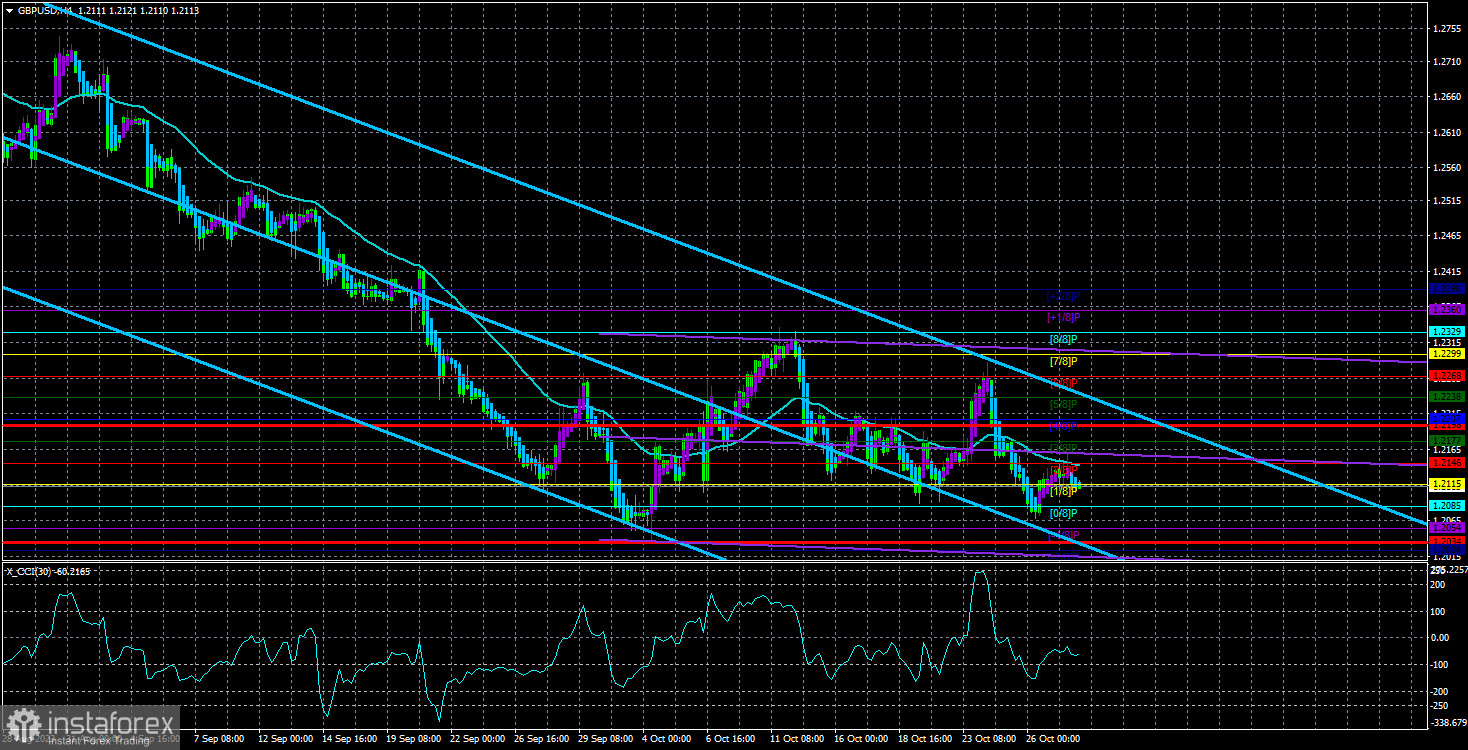Click the 1.2465 price scale value

(x=1447, y=236)
